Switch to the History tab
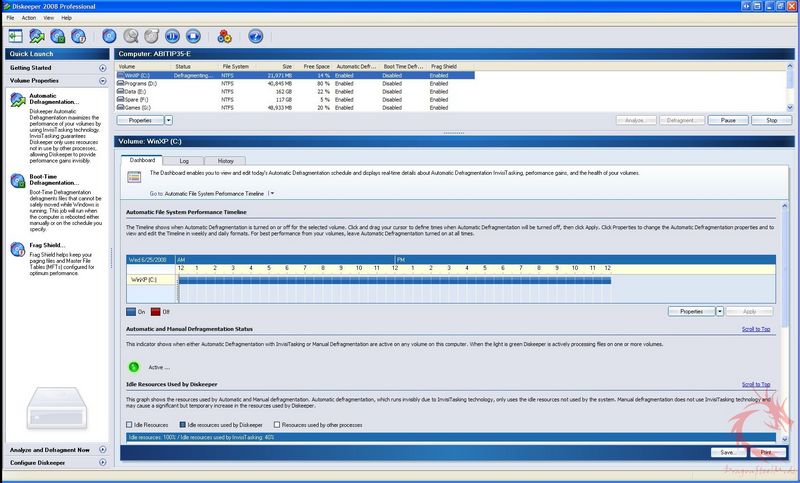The height and width of the screenshot is (483, 800). point(226,160)
